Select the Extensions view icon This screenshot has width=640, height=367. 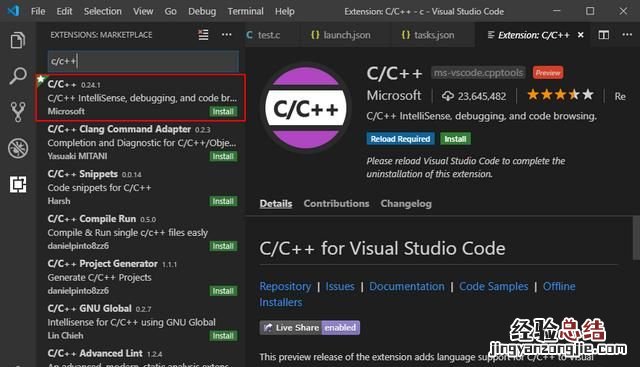tap(18, 184)
